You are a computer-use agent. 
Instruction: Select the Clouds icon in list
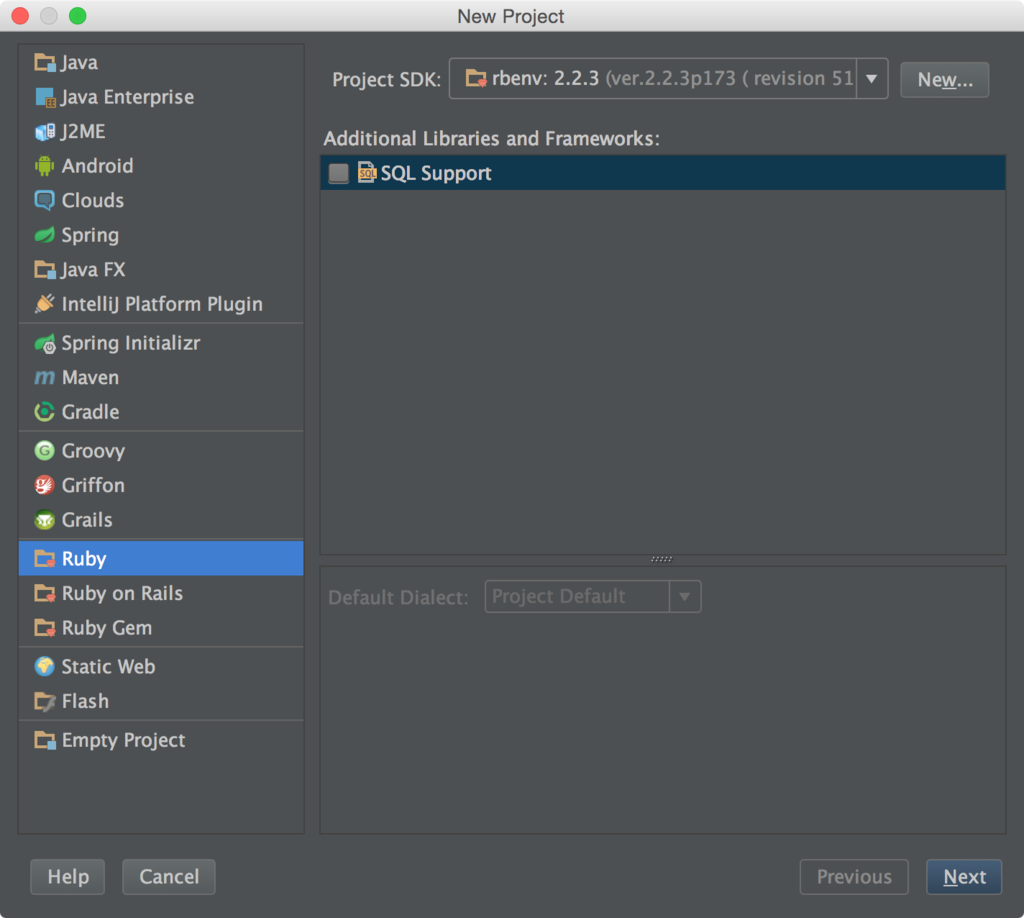pyautogui.click(x=44, y=200)
